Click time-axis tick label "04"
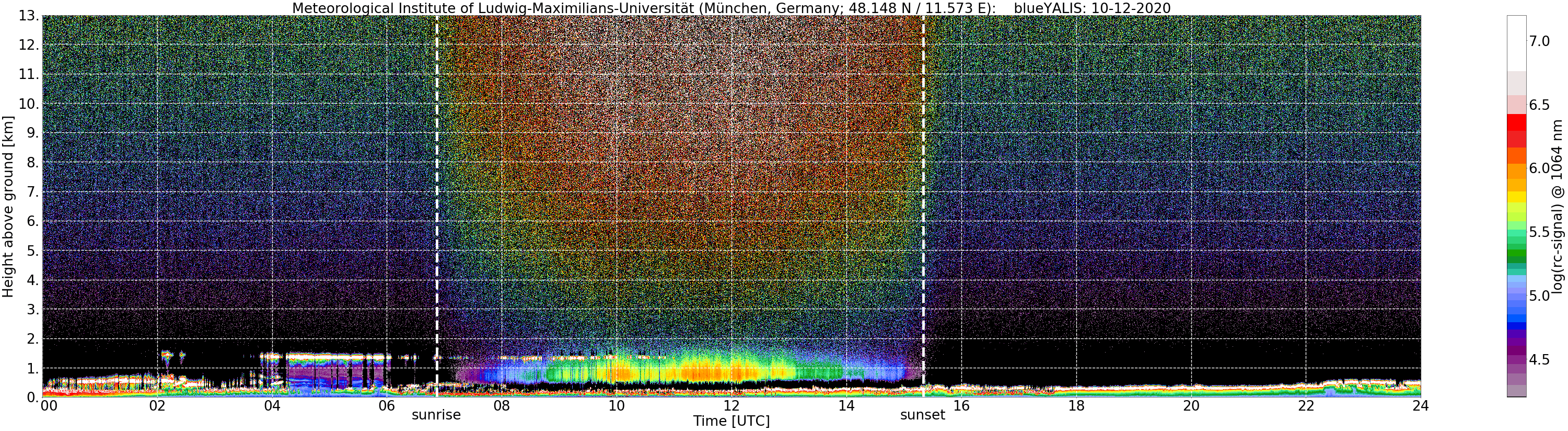Screen dimensions: 1568x431 (x=272, y=406)
